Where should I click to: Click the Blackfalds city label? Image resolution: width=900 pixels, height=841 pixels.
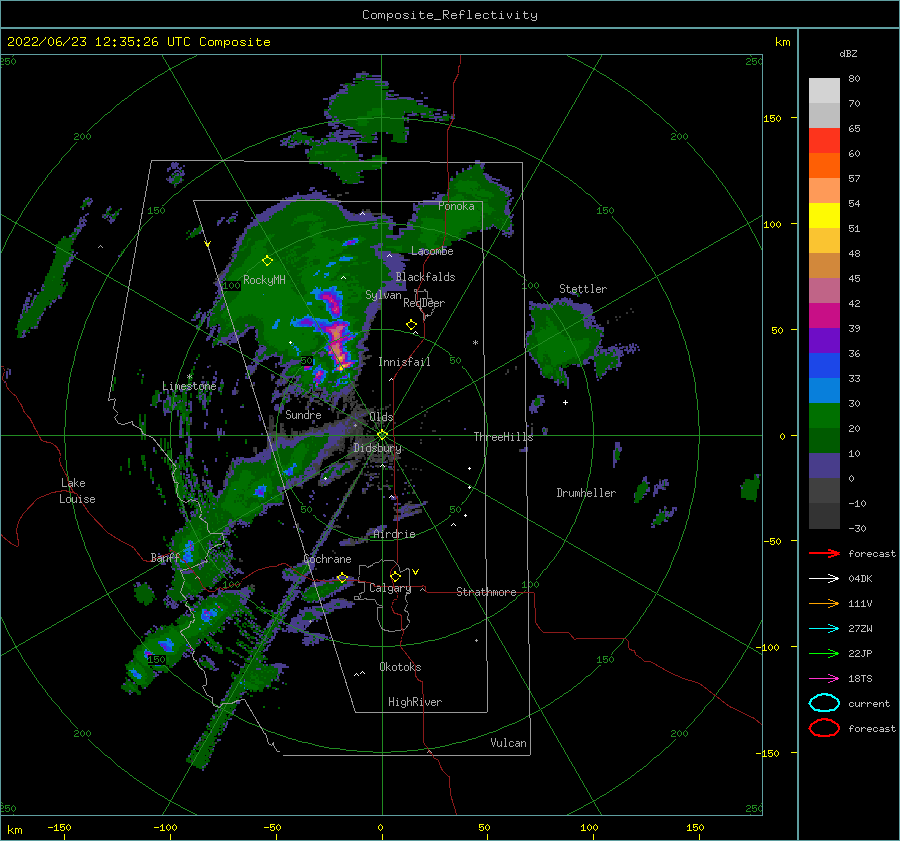(425, 277)
